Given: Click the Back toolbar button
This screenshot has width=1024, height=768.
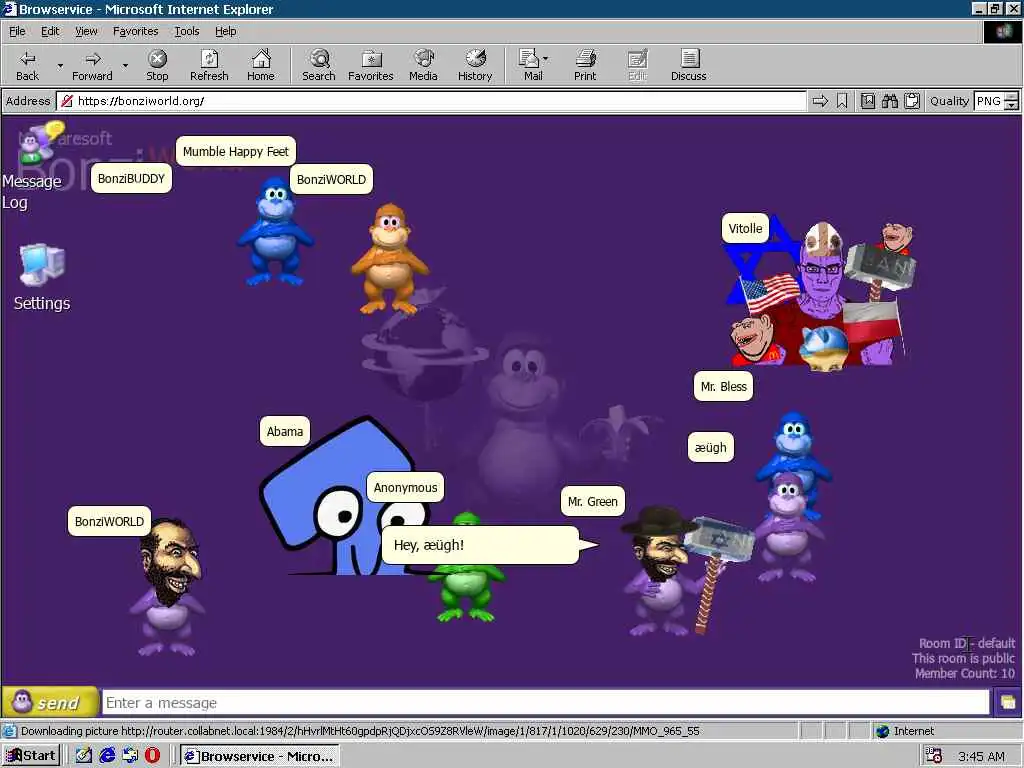Looking at the screenshot, I should pyautogui.click(x=27, y=65).
